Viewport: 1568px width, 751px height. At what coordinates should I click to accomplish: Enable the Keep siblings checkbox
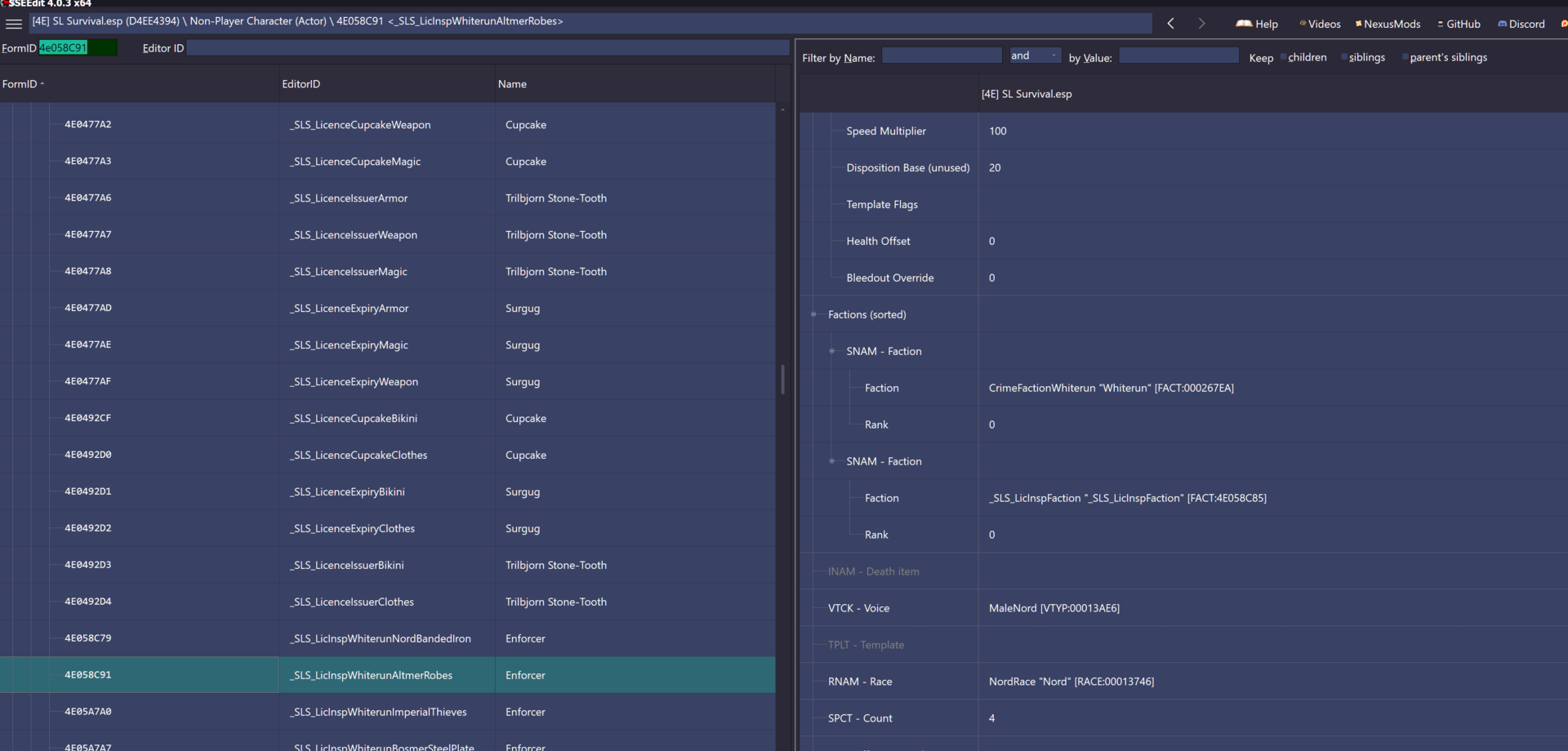point(1344,57)
